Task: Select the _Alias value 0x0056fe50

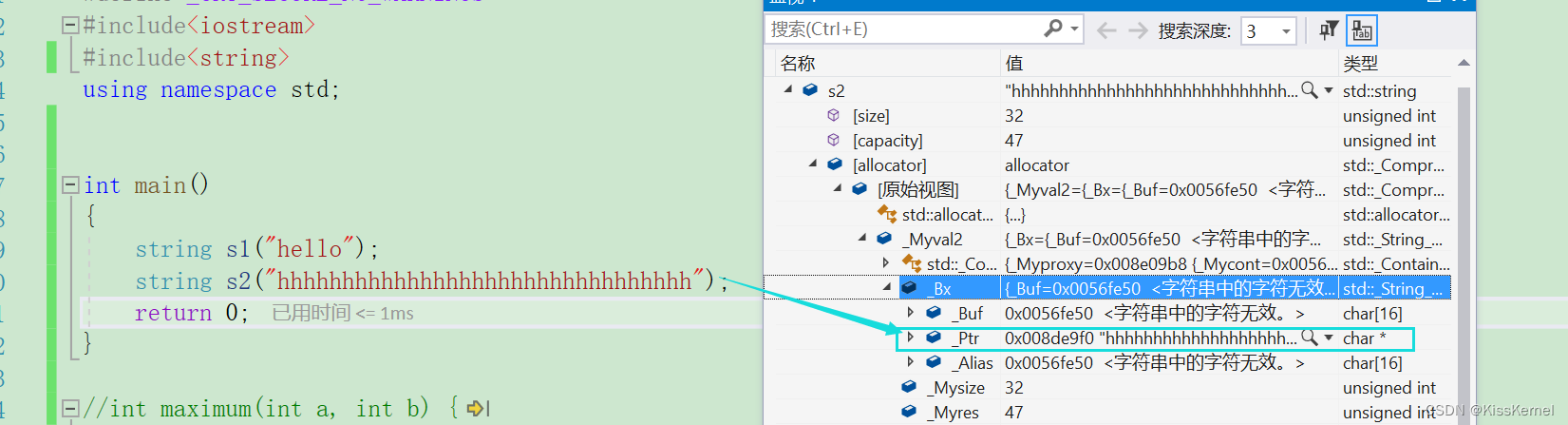Action: [x=1048, y=362]
